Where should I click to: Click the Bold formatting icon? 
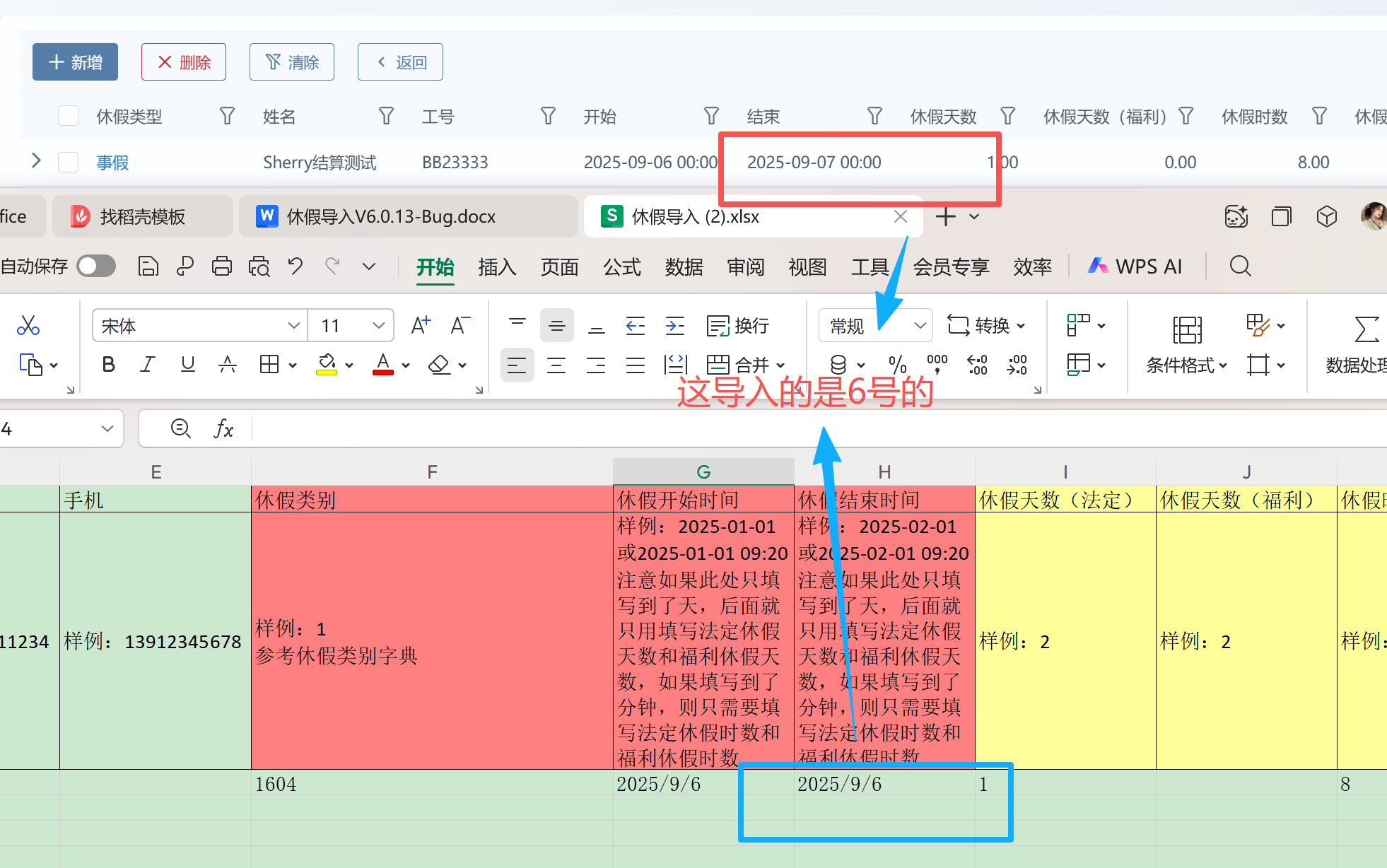[x=108, y=365]
